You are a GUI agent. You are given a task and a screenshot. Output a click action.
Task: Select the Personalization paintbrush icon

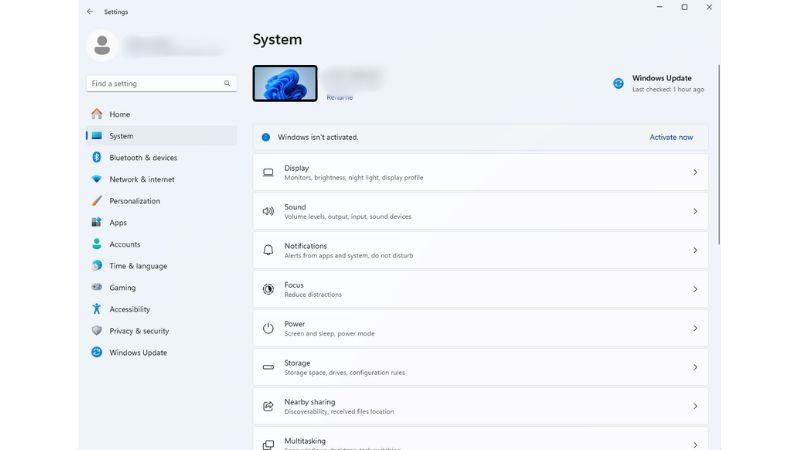pyautogui.click(x=97, y=201)
